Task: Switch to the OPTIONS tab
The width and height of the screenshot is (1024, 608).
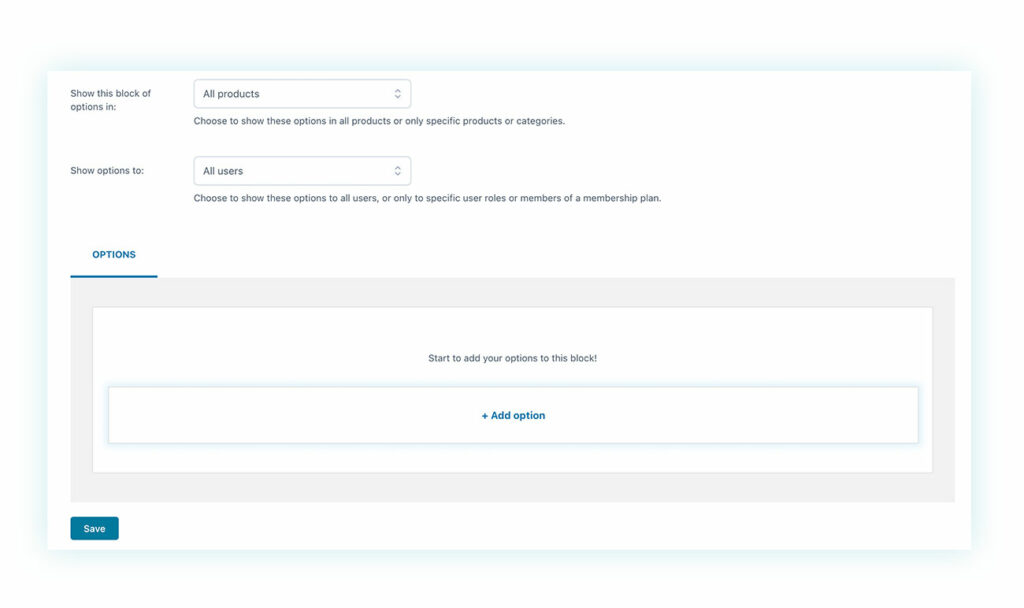Action: coord(114,255)
